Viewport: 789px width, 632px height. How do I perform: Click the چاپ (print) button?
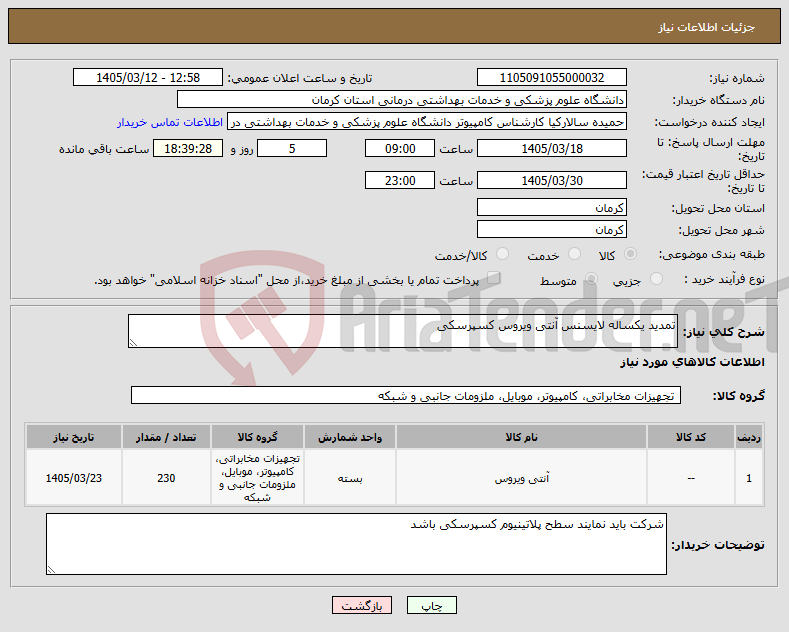[x=432, y=605]
